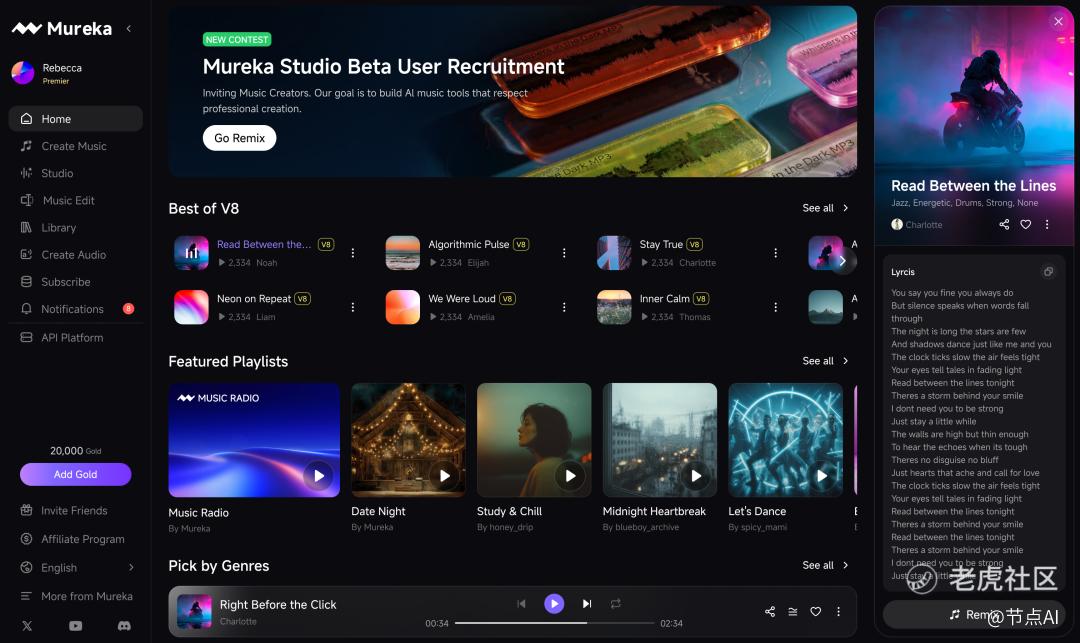Like Read Between the Lines in song panel
The image size is (1080, 643).
pyautogui.click(x=1026, y=224)
